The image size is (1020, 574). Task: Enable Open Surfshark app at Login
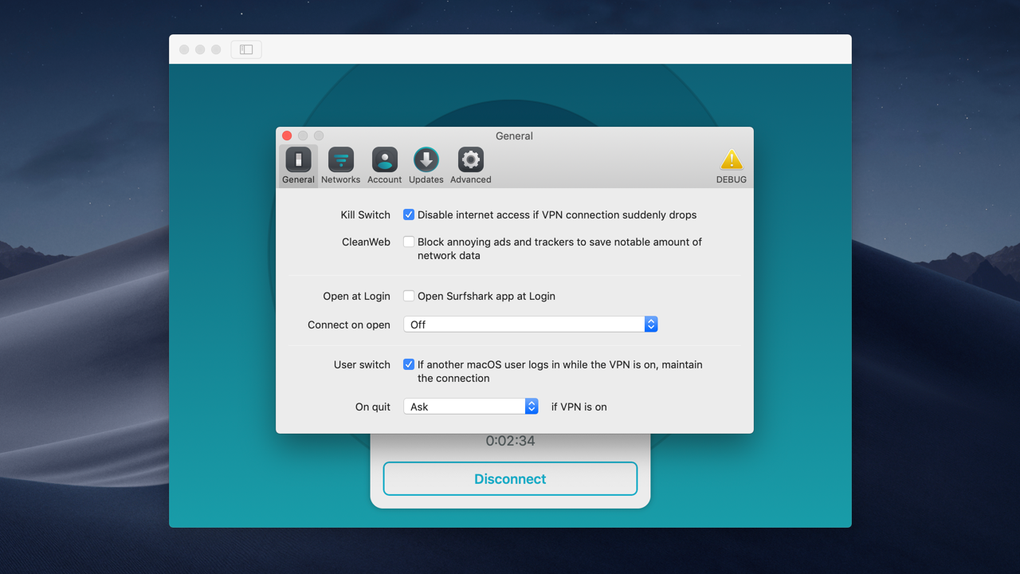409,296
